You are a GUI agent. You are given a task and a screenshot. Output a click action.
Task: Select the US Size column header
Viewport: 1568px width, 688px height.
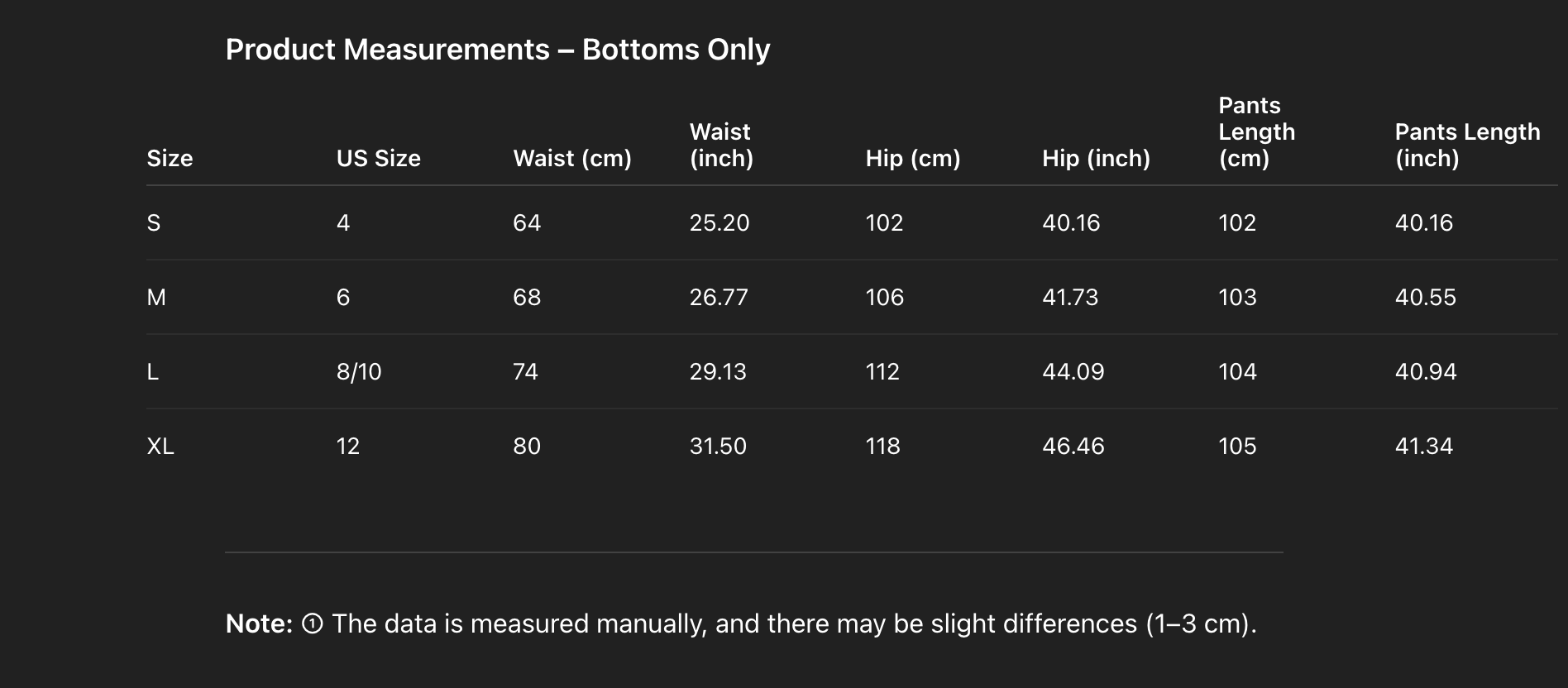pyautogui.click(x=378, y=158)
